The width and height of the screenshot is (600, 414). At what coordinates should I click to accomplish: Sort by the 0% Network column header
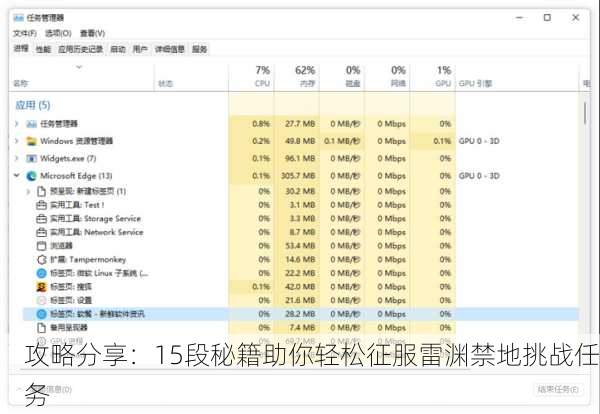pos(387,77)
